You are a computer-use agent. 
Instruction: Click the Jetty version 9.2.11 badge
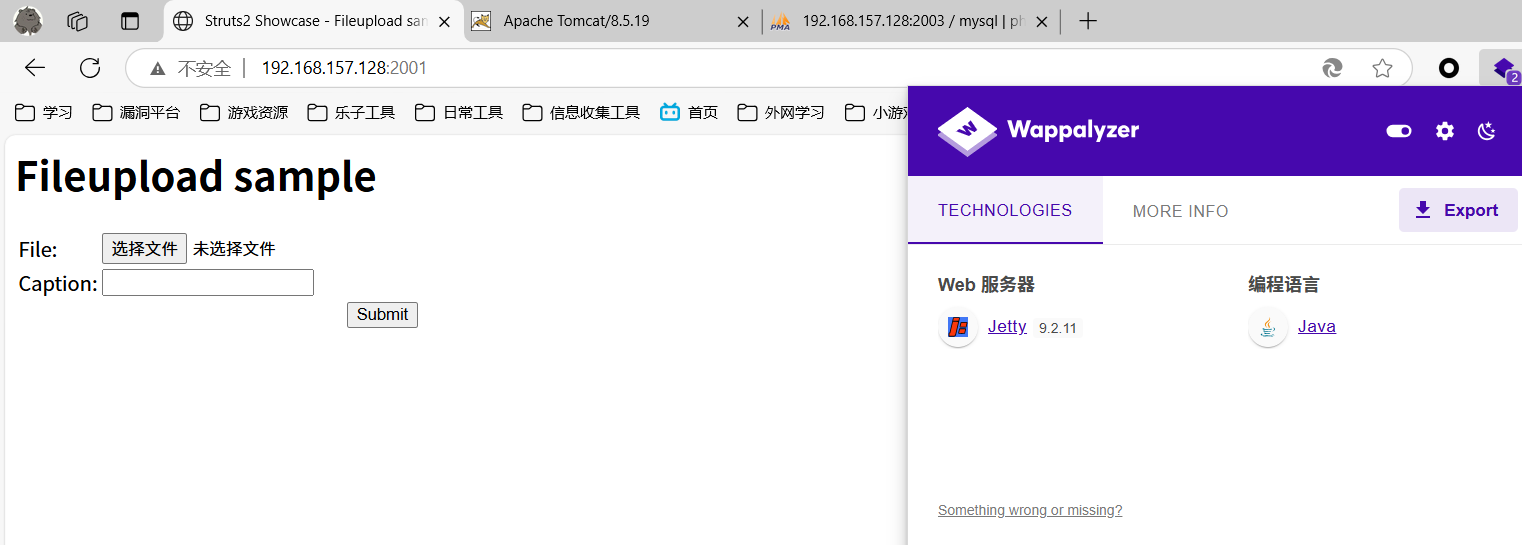point(1057,328)
